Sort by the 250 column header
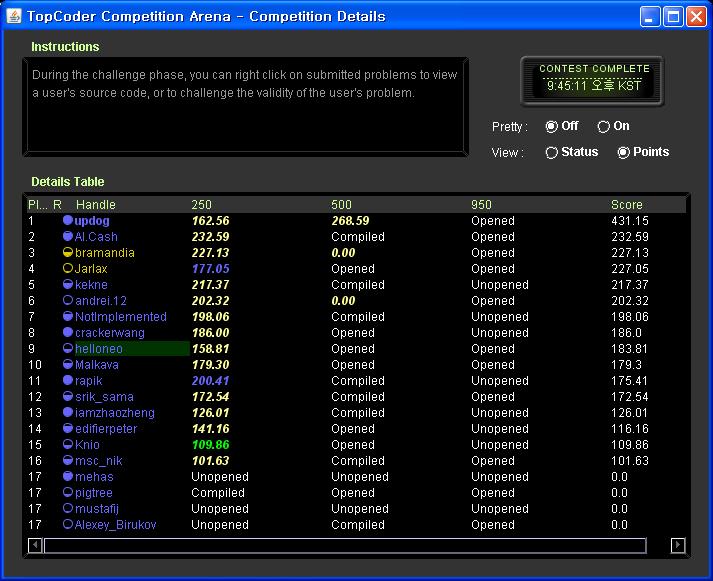 coord(201,205)
